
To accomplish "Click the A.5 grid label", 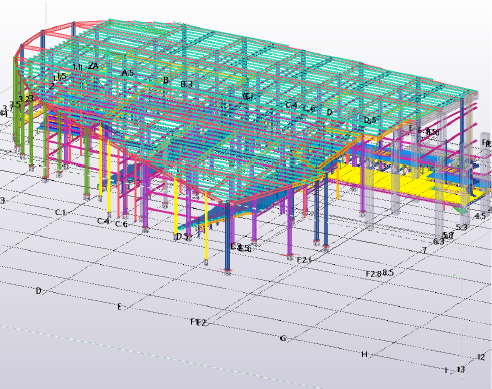I will 128,73.
